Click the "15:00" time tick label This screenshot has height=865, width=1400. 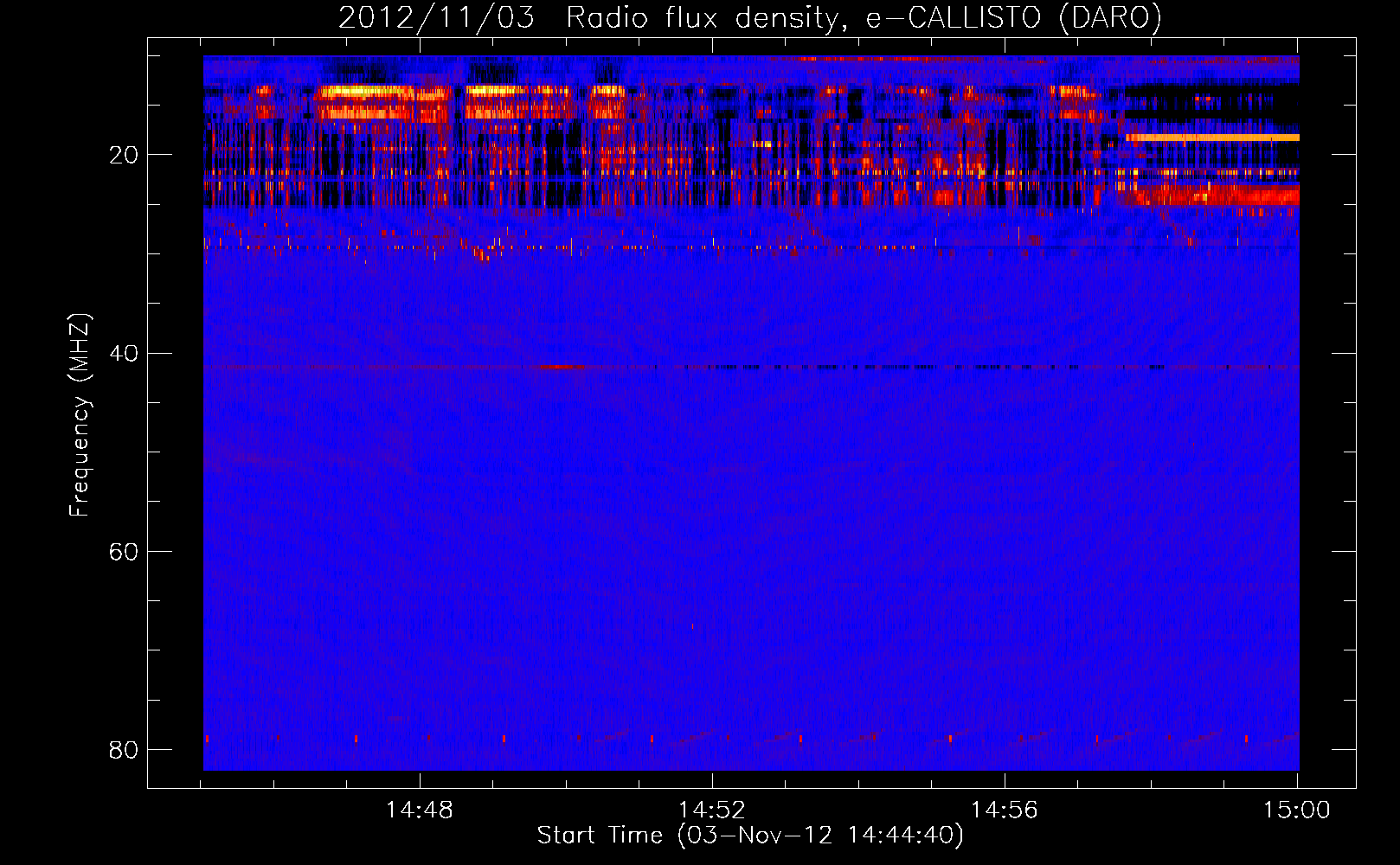point(1296,811)
